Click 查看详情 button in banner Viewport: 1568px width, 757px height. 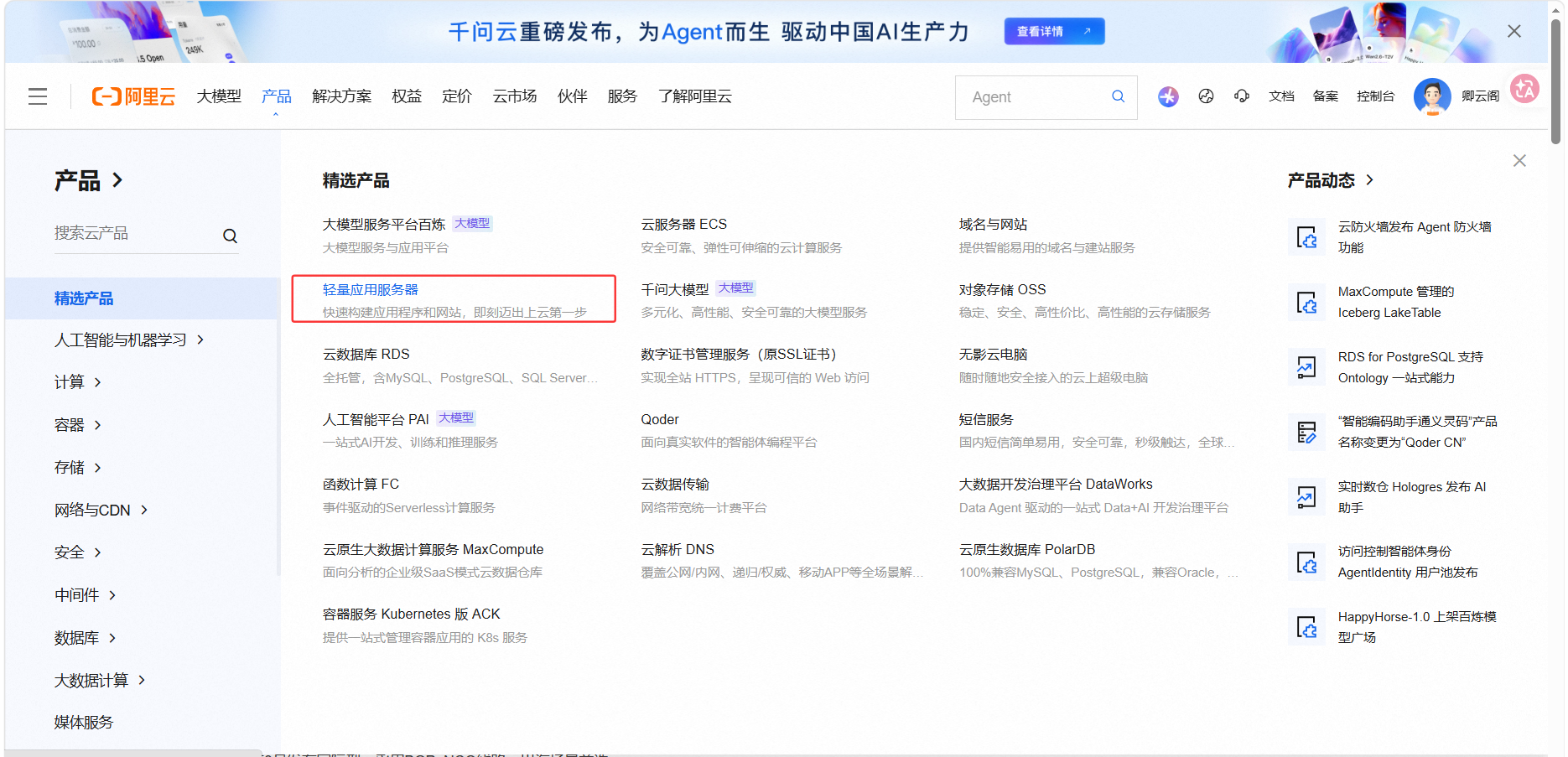(x=1054, y=31)
